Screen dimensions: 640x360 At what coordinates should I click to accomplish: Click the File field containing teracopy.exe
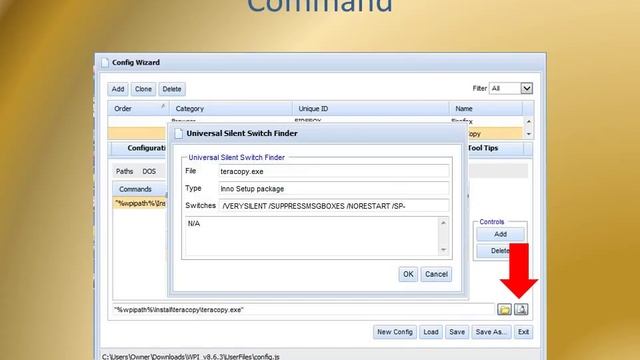click(x=333, y=171)
